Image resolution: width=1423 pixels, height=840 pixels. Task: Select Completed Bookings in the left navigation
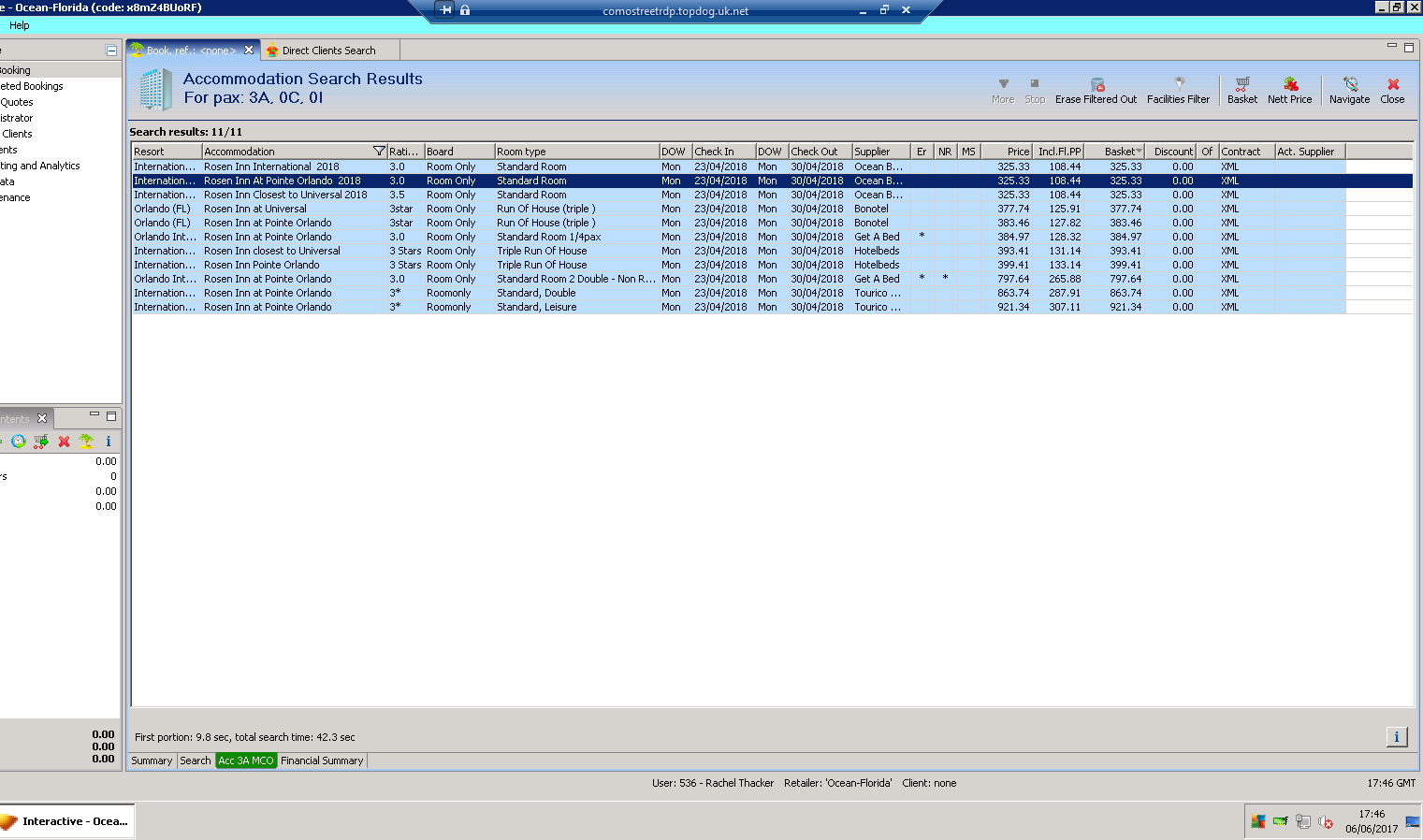click(32, 86)
